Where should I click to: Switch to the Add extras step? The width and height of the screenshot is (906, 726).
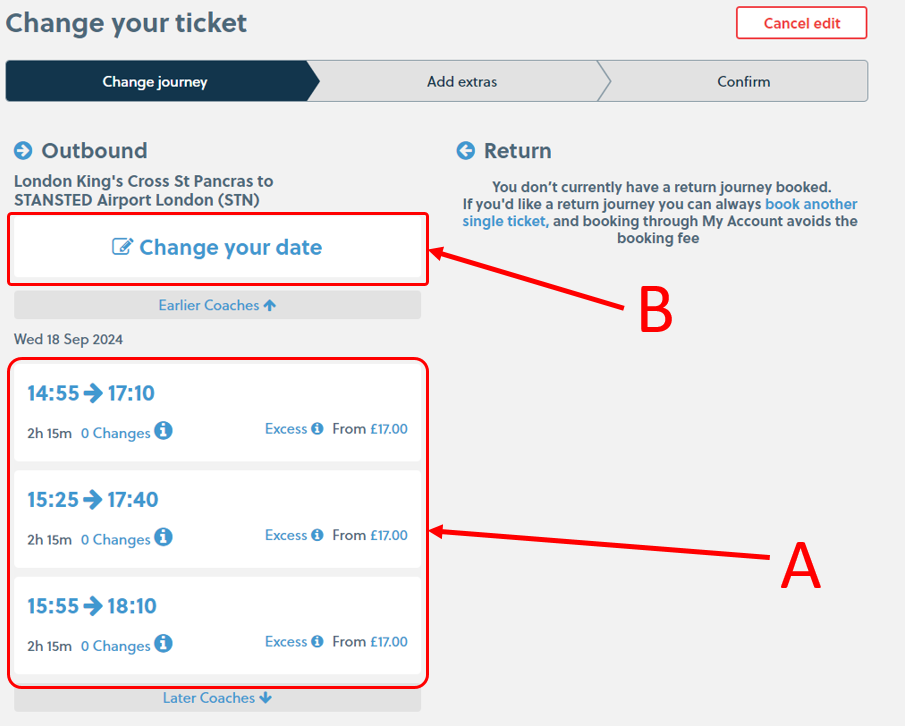click(x=460, y=81)
